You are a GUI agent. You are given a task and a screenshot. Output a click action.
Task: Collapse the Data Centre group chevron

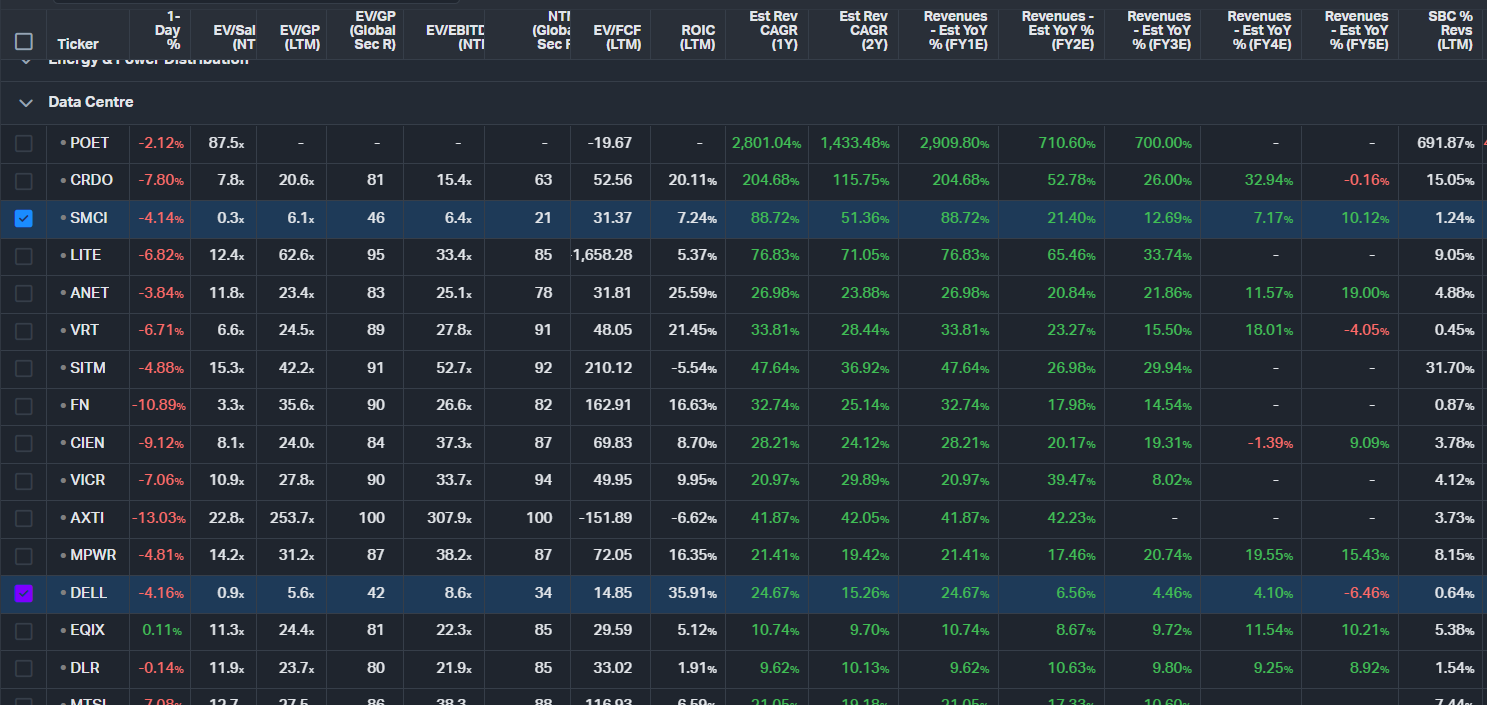pyautogui.click(x=25, y=102)
